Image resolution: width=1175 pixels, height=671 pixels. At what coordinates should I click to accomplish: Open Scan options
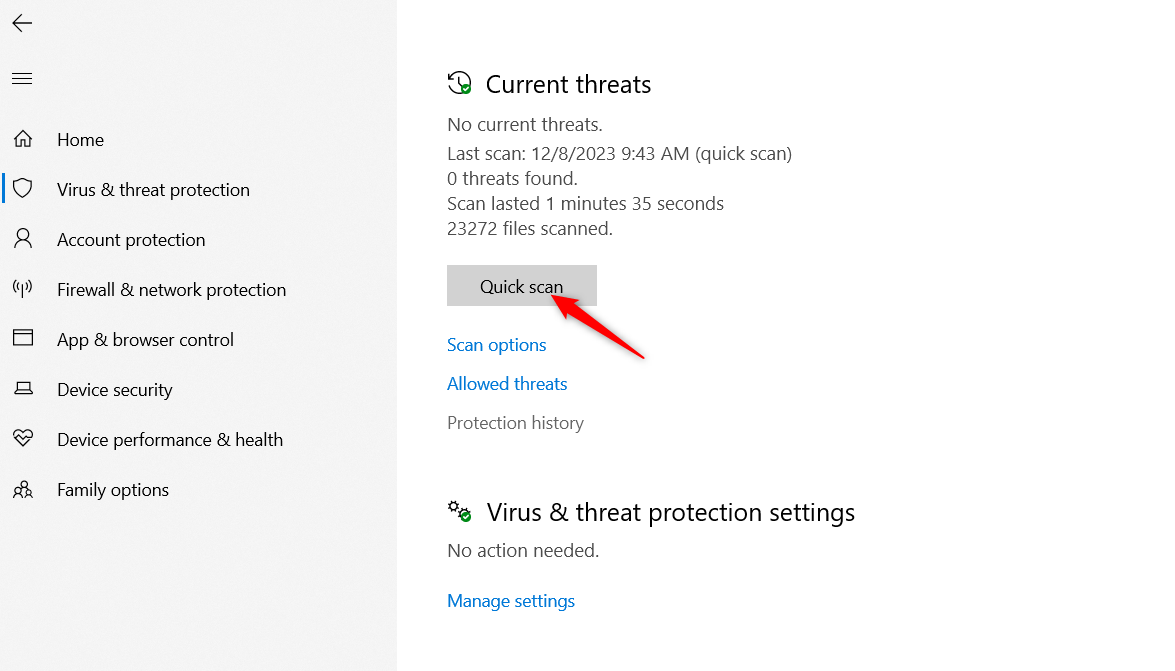pos(496,344)
